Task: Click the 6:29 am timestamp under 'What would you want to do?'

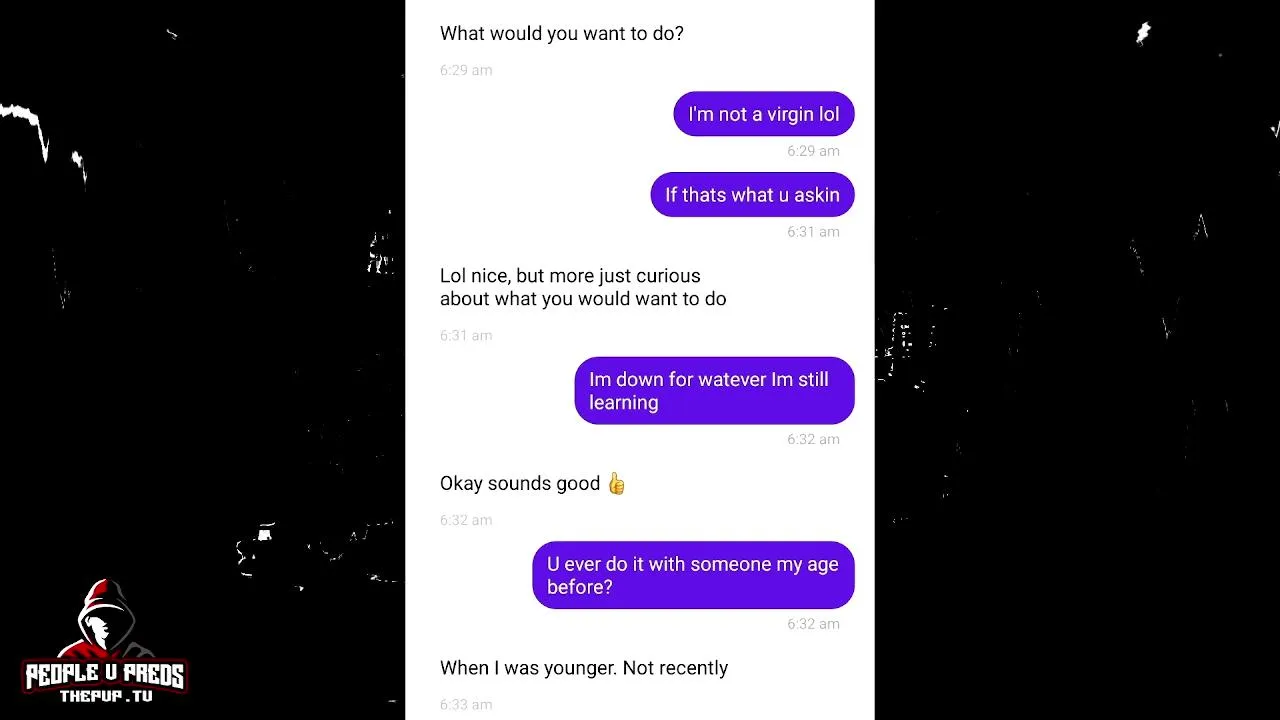Action: point(466,70)
